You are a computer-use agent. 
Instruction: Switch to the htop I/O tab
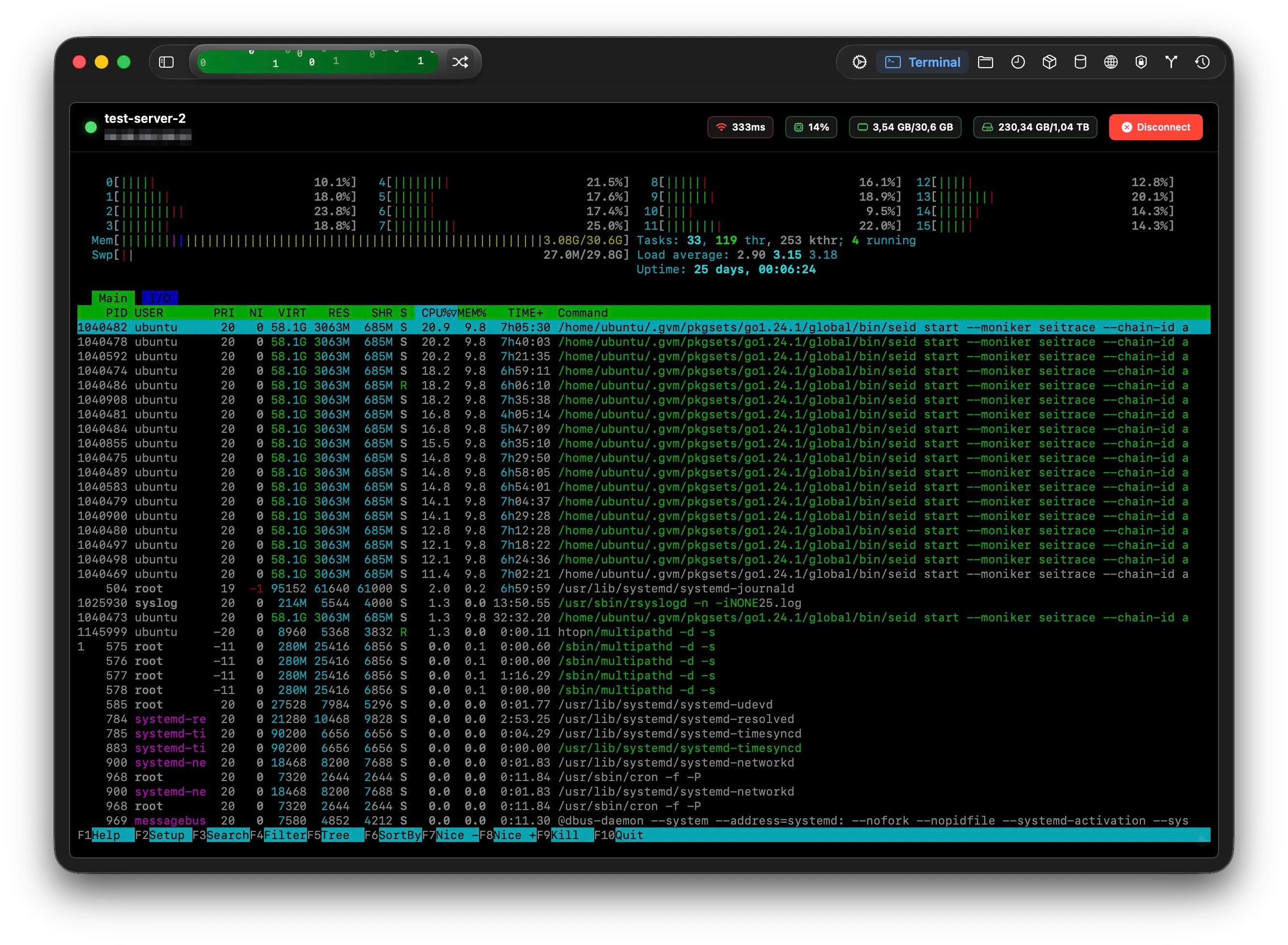pyautogui.click(x=160, y=298)
